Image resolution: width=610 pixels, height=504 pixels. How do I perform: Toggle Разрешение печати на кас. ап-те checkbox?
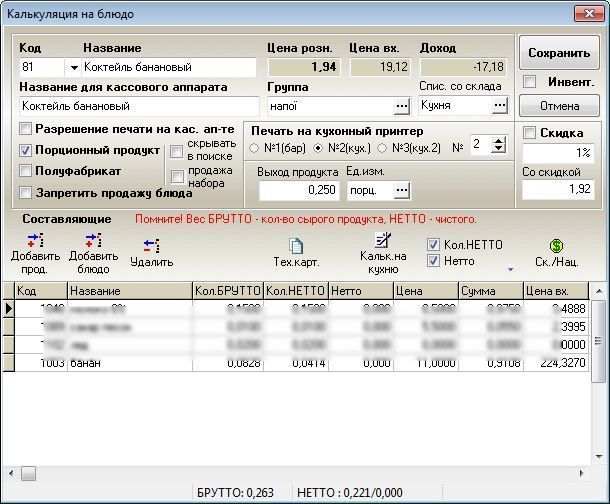[x=25, y=129]
